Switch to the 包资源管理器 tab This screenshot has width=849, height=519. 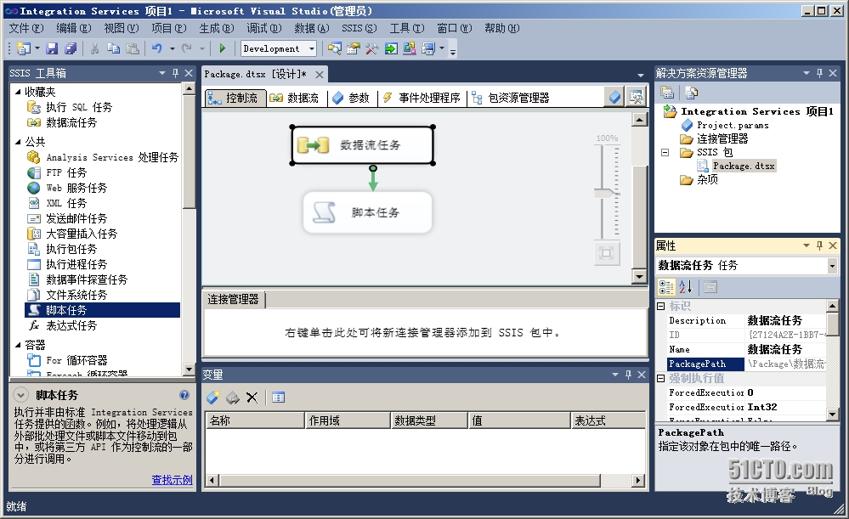point(510,98)
